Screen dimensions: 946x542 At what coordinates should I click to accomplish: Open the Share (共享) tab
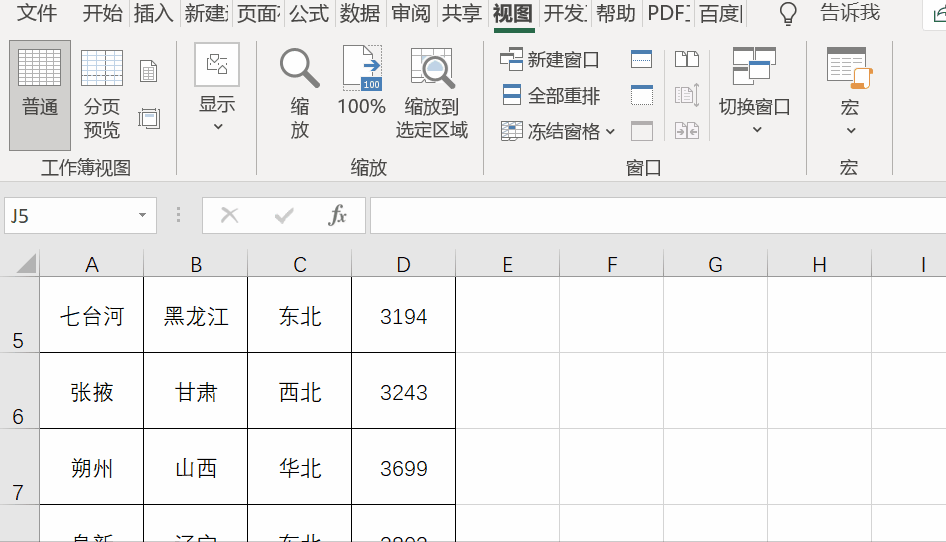pos(462,13)
